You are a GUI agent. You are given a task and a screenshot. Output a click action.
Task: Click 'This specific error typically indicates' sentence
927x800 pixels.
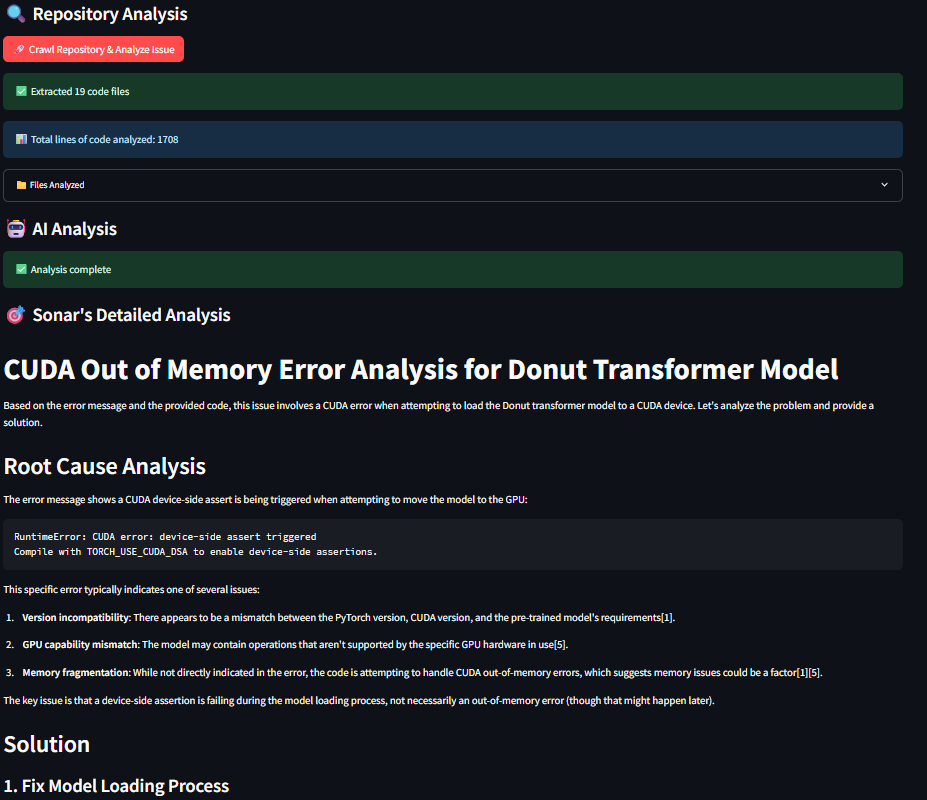pyautogui.click(x=131, y=590)
